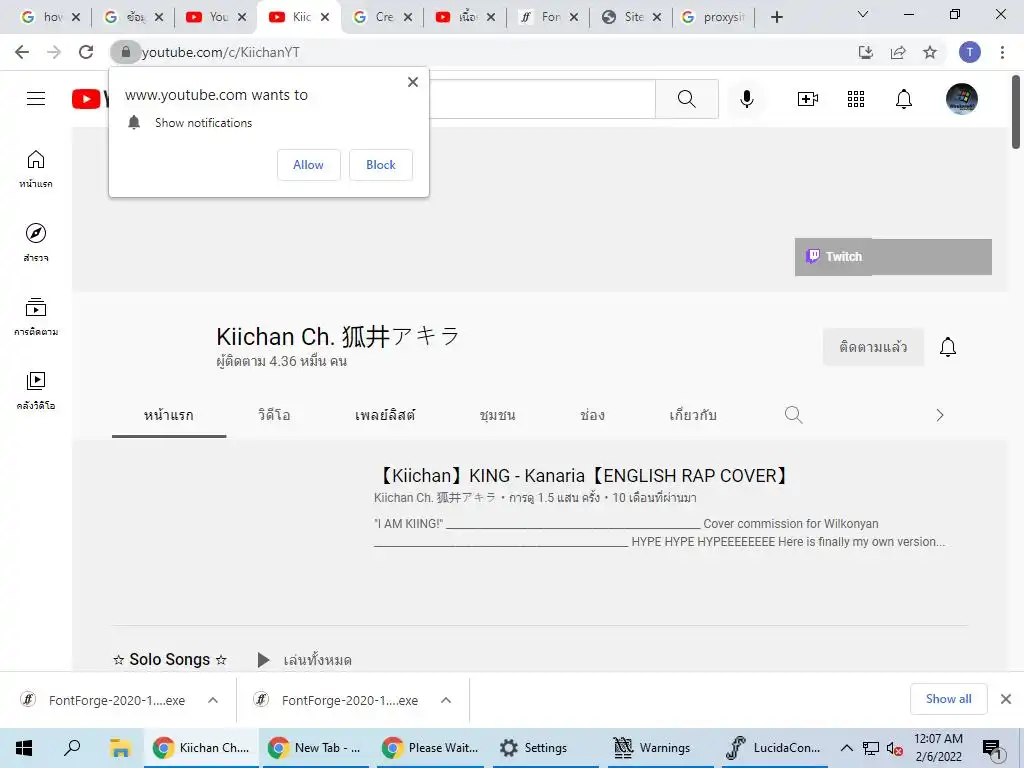1024x768 pixels.
Task: Switch to LucidaCon FontForge taskbar window
Action: (x=774, y=748)
